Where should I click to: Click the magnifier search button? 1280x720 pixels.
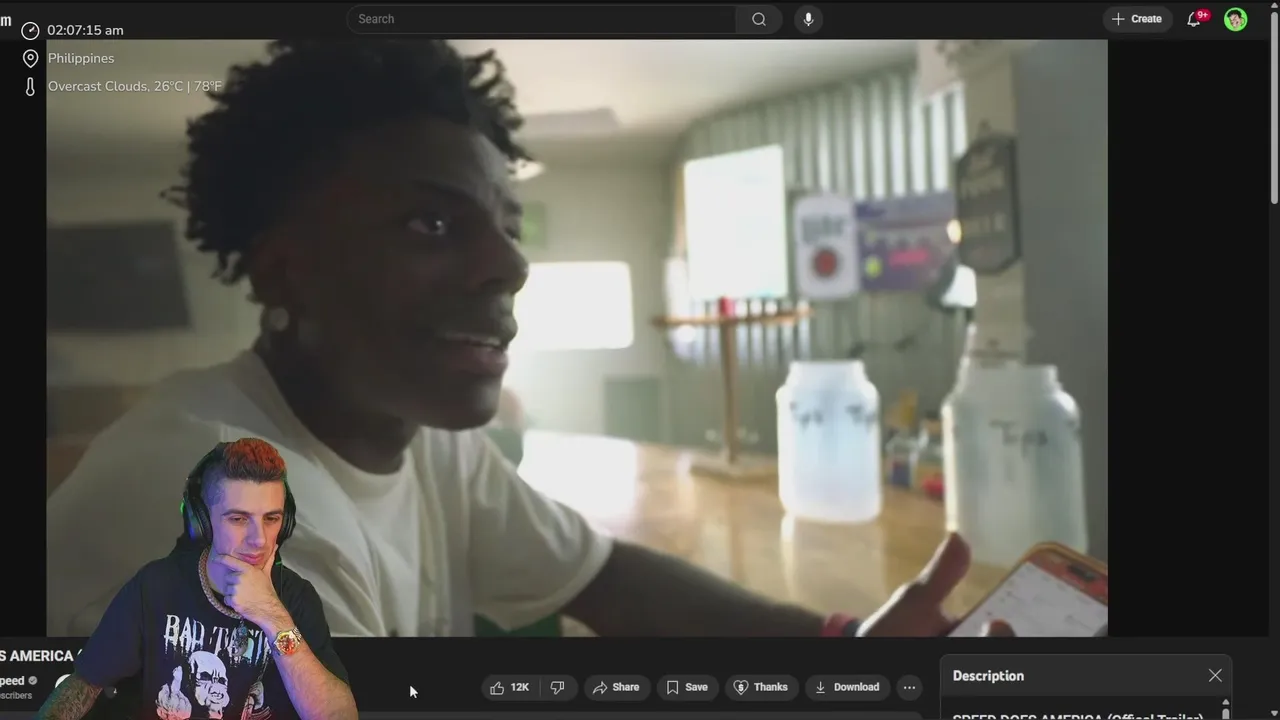(x=759, y=19)
